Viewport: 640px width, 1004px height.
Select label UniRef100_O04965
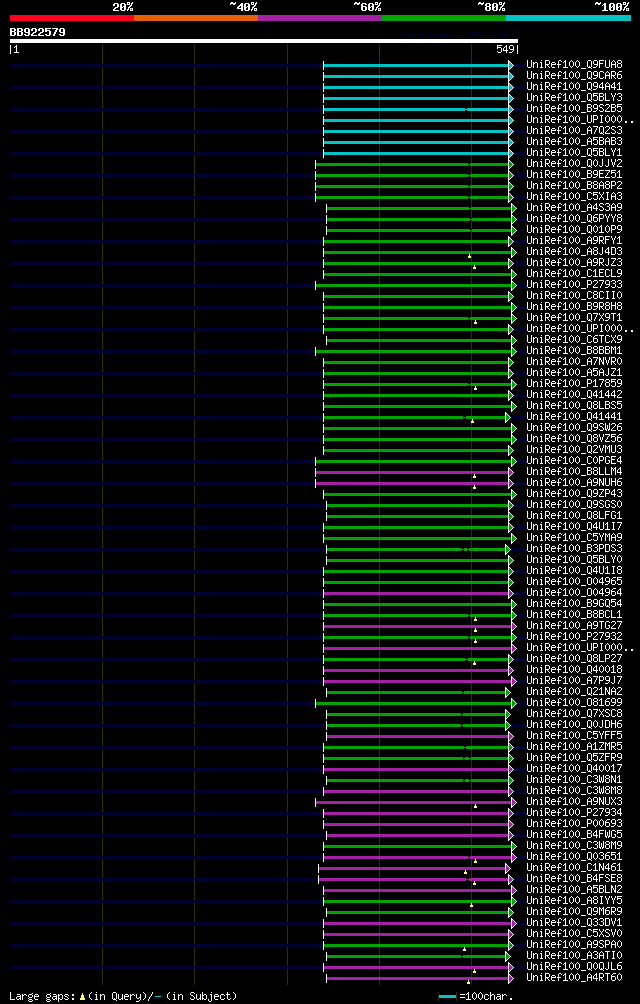[x=574, y=581]
